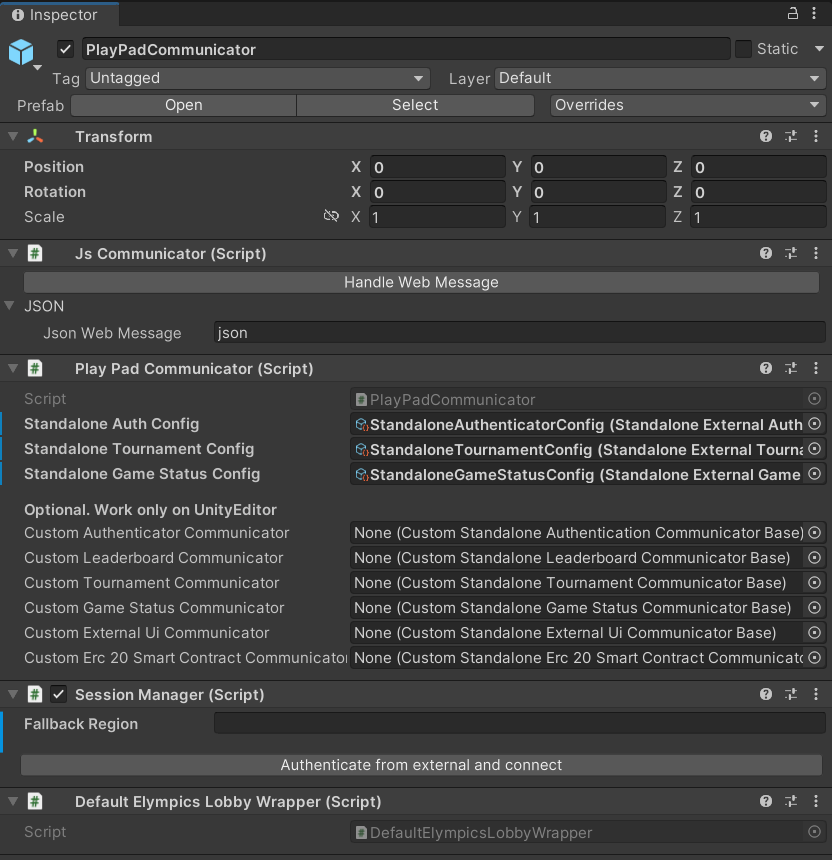
Task: Open Transform presets selector
Action: 791,137
